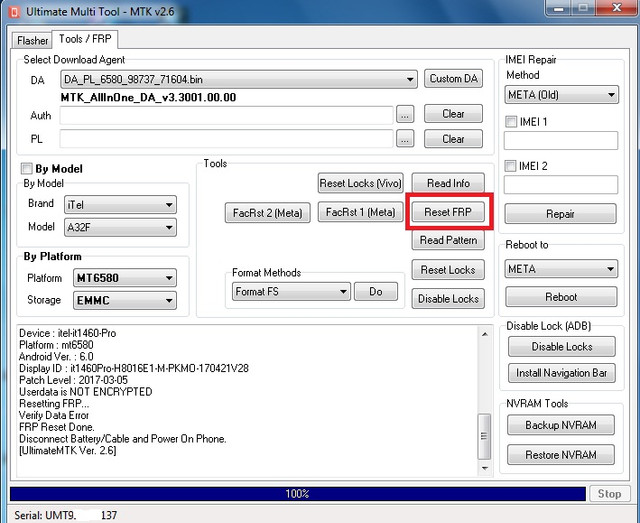Click the 'FRP Reset Done.' log line

coord(57,427)
